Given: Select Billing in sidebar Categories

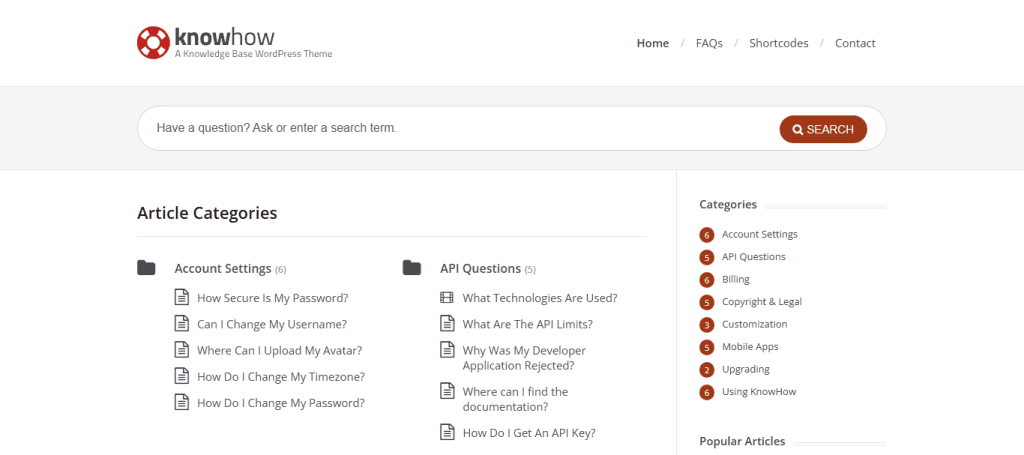Looking at the screenshot, I should [735, 279].
